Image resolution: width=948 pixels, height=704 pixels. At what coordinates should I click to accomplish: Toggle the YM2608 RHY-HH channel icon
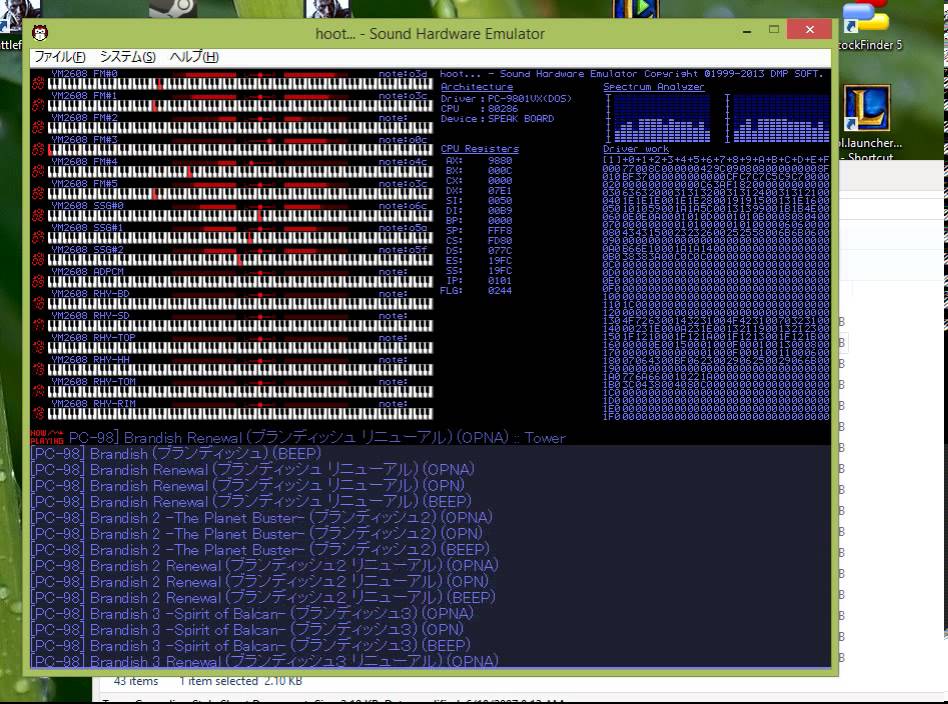point(39,369)
